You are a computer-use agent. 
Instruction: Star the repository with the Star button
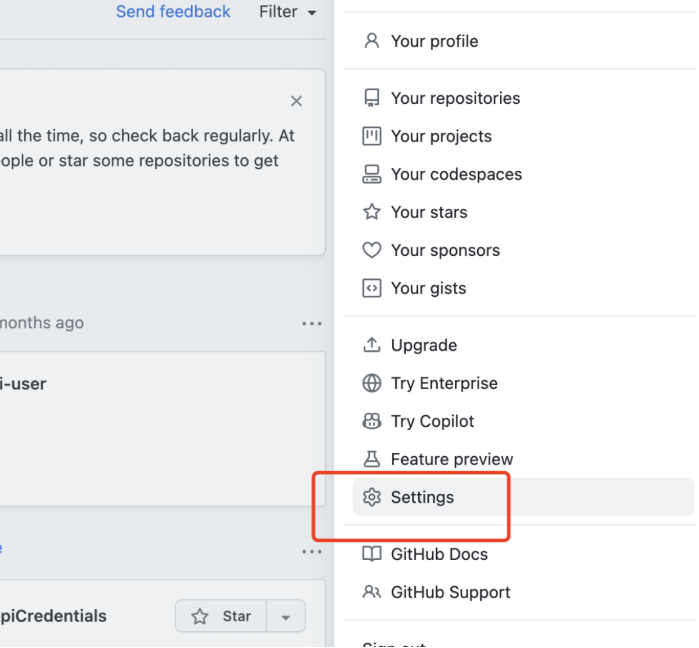coord(222,616)
